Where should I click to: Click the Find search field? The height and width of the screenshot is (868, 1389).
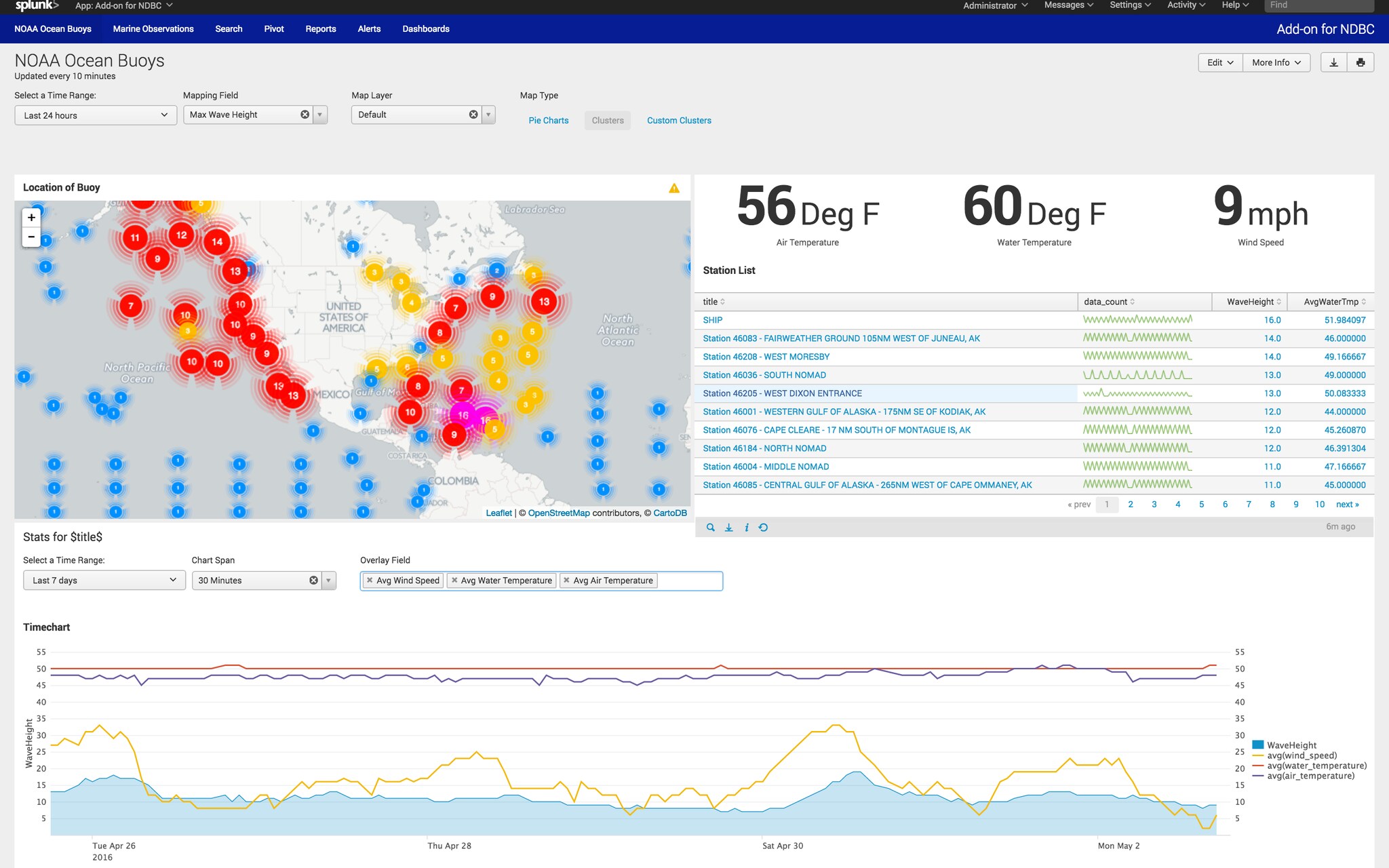(1318, 5)
